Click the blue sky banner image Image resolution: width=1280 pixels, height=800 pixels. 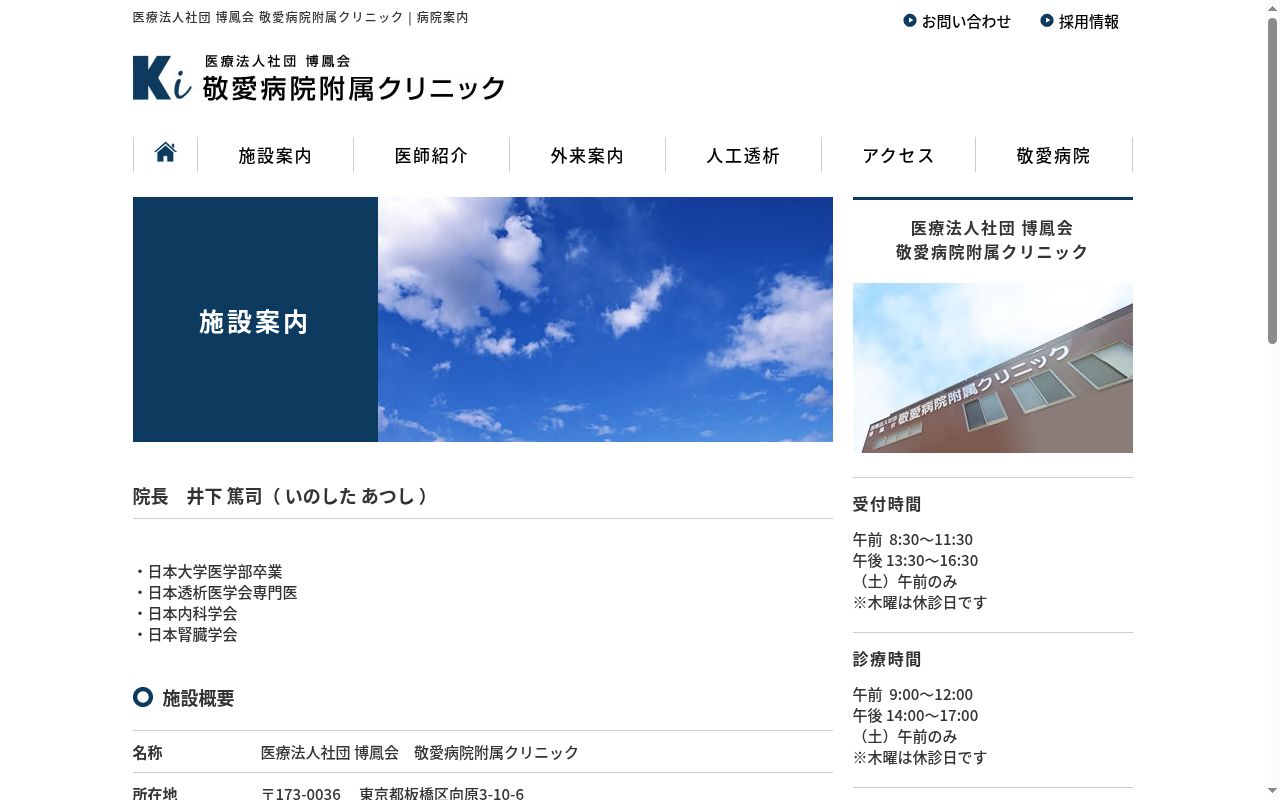605,319
